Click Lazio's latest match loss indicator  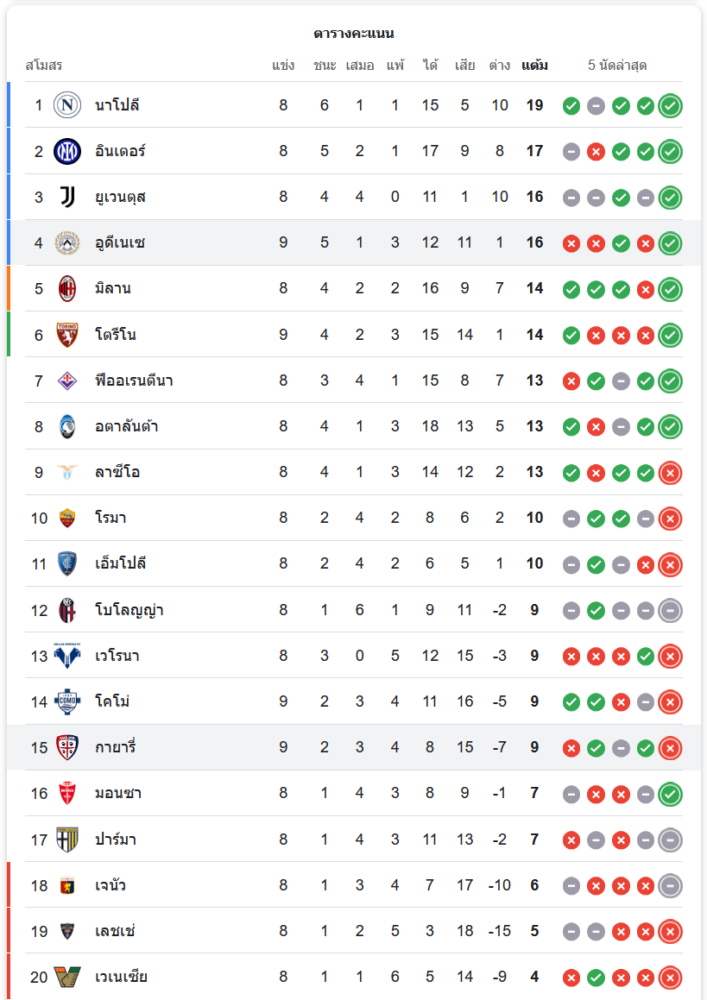click(671, 472)
